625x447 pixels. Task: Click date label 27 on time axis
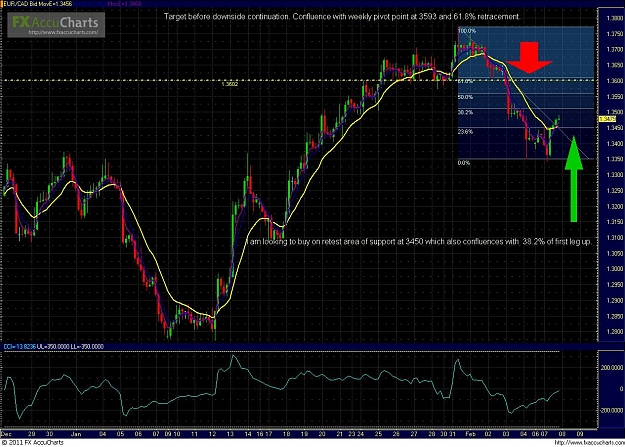[x=414, y=434]
